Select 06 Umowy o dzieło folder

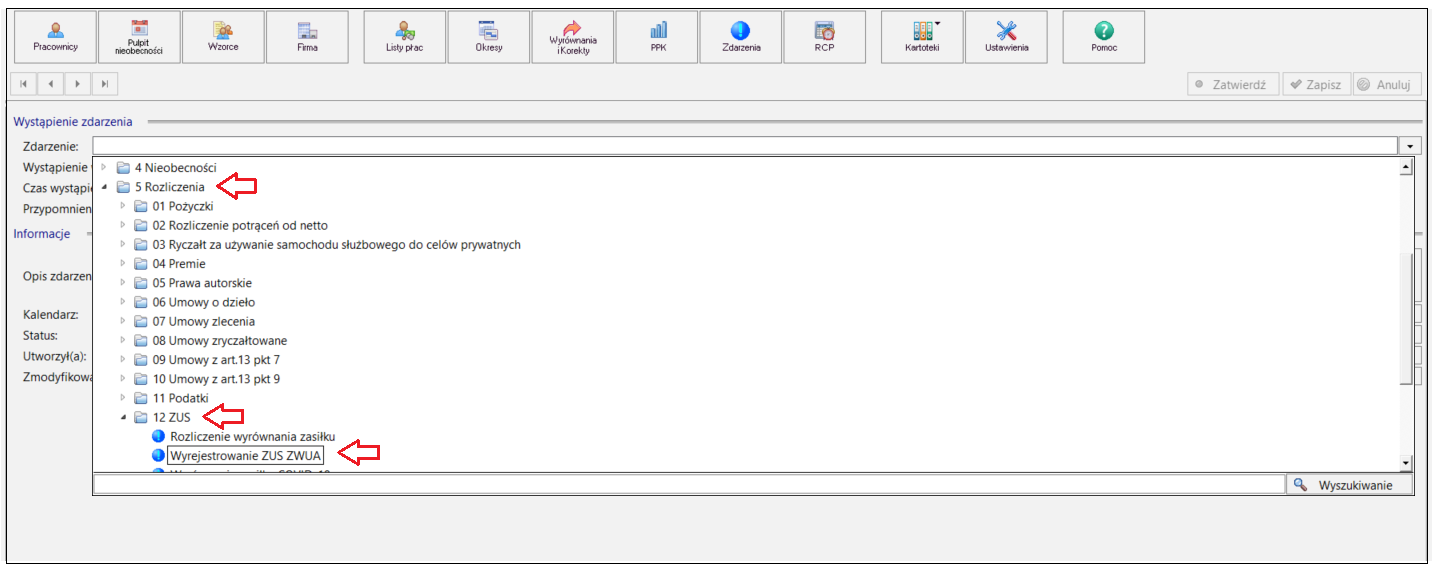204,302
